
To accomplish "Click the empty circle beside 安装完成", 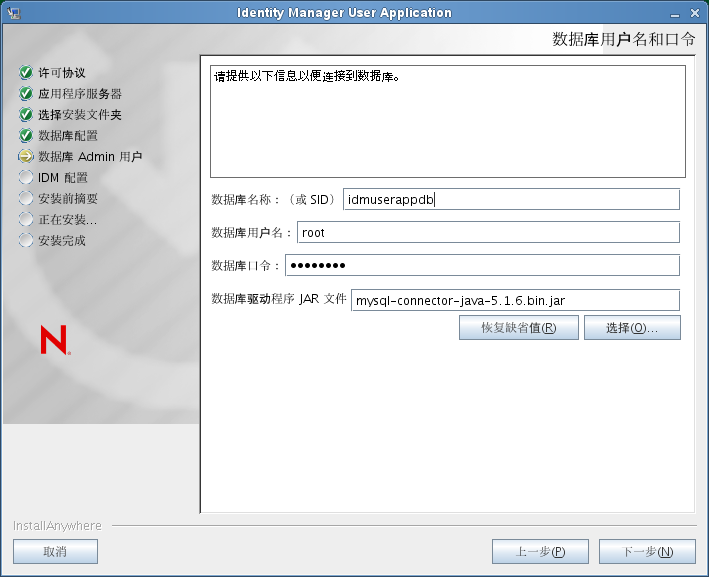I will pyautogui.click(x=26, y=240).
